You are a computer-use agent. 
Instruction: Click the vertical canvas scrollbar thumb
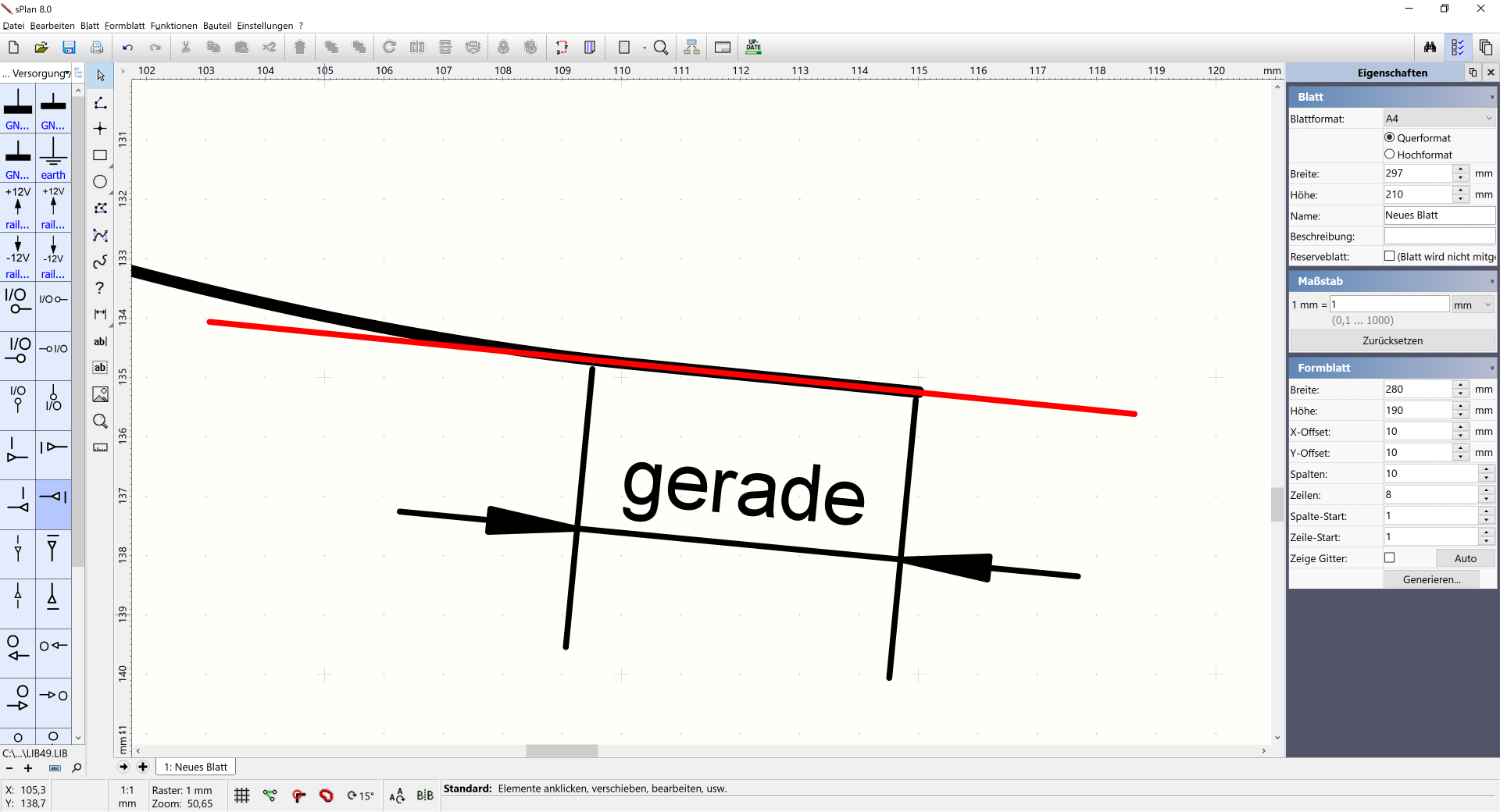(x=1277, y=504)
